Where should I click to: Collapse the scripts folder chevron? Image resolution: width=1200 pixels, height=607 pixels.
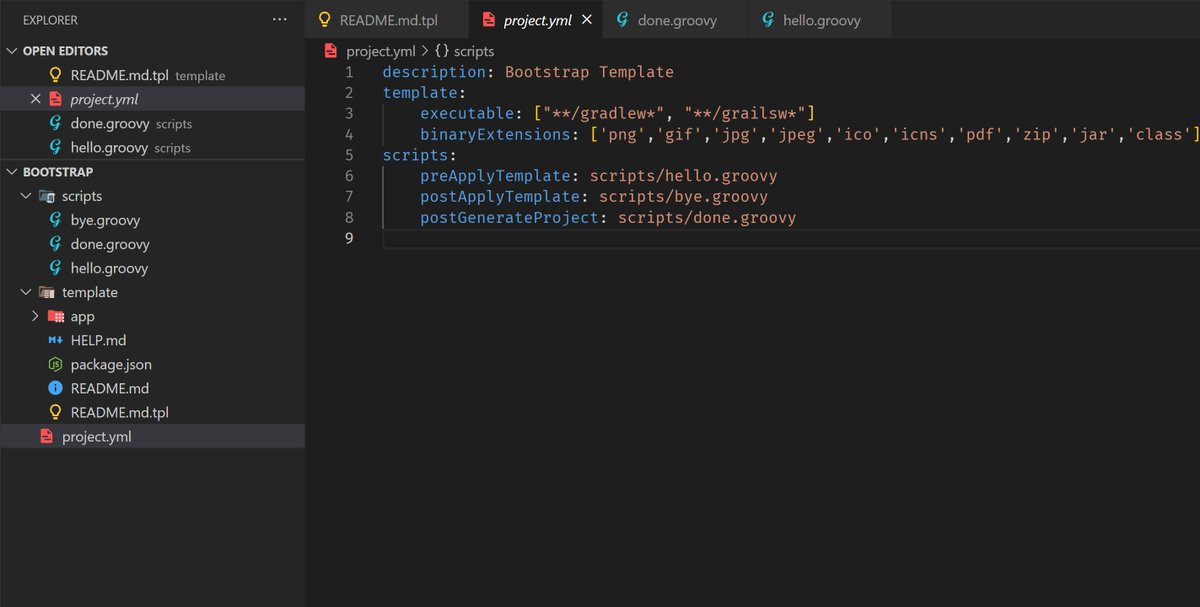(26, 196)
